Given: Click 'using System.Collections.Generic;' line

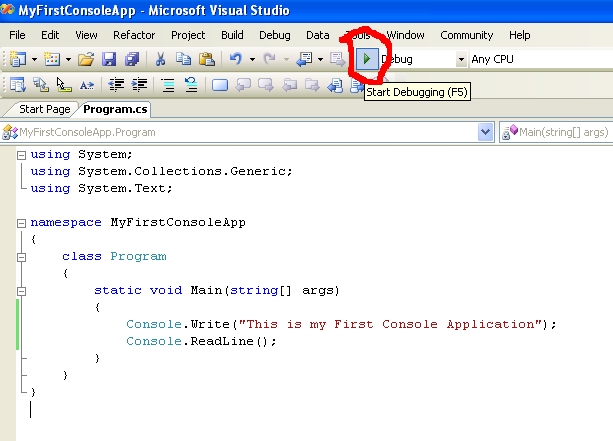Looking at the screenshot, I should [x=161, y=171].
